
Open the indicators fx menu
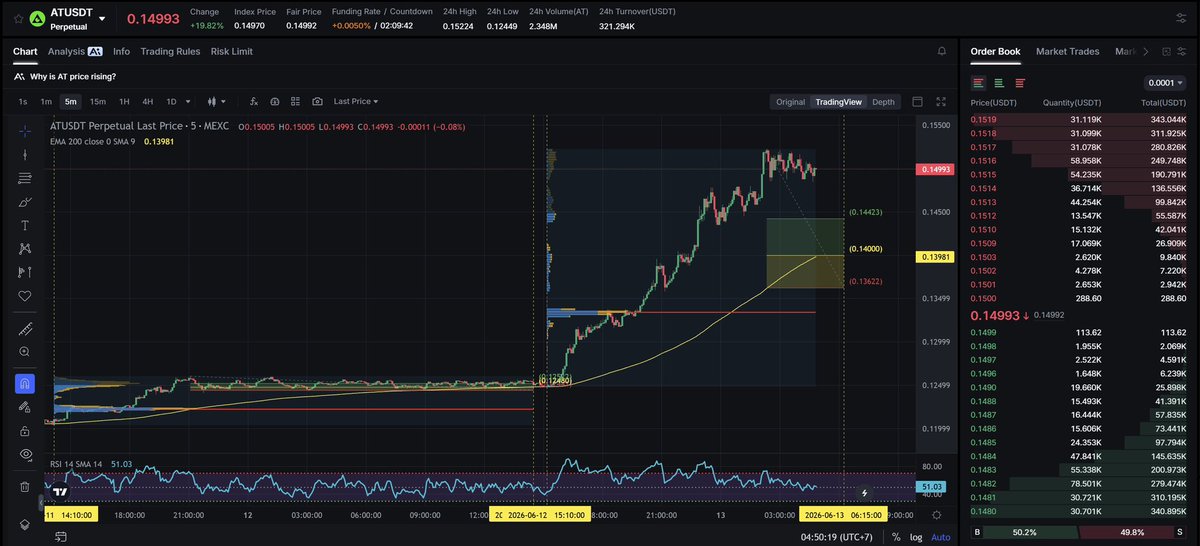(254, 101)
